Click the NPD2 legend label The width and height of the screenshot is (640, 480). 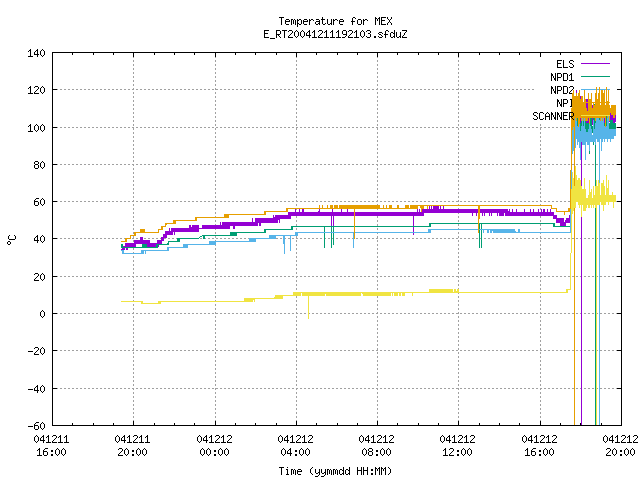(562, 90)
